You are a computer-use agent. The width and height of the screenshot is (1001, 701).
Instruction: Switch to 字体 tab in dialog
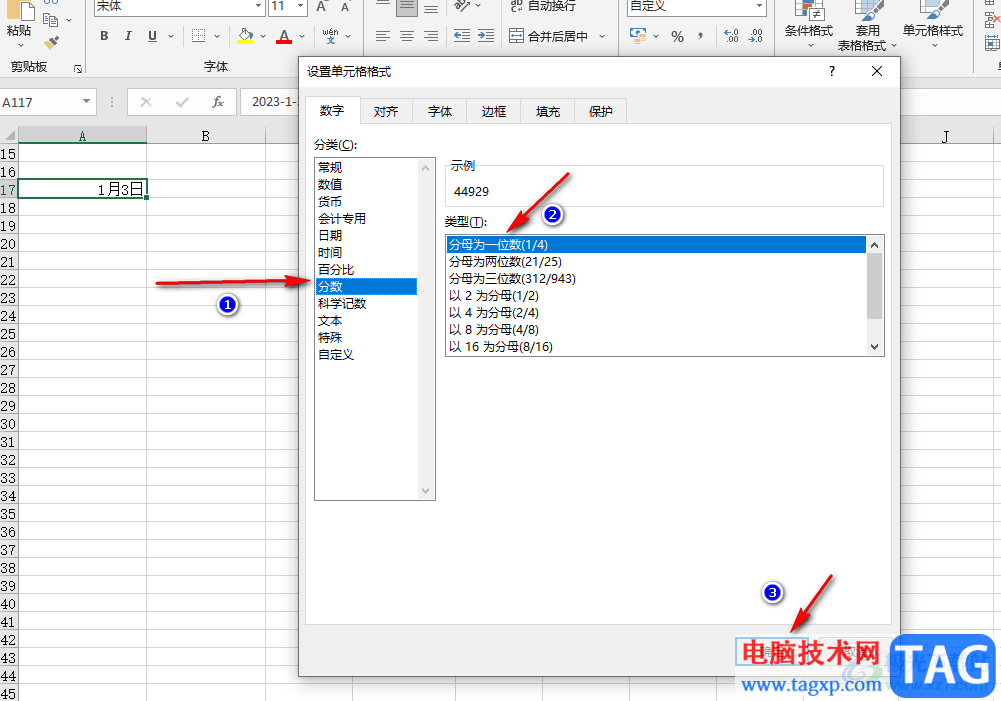point(440,111)
